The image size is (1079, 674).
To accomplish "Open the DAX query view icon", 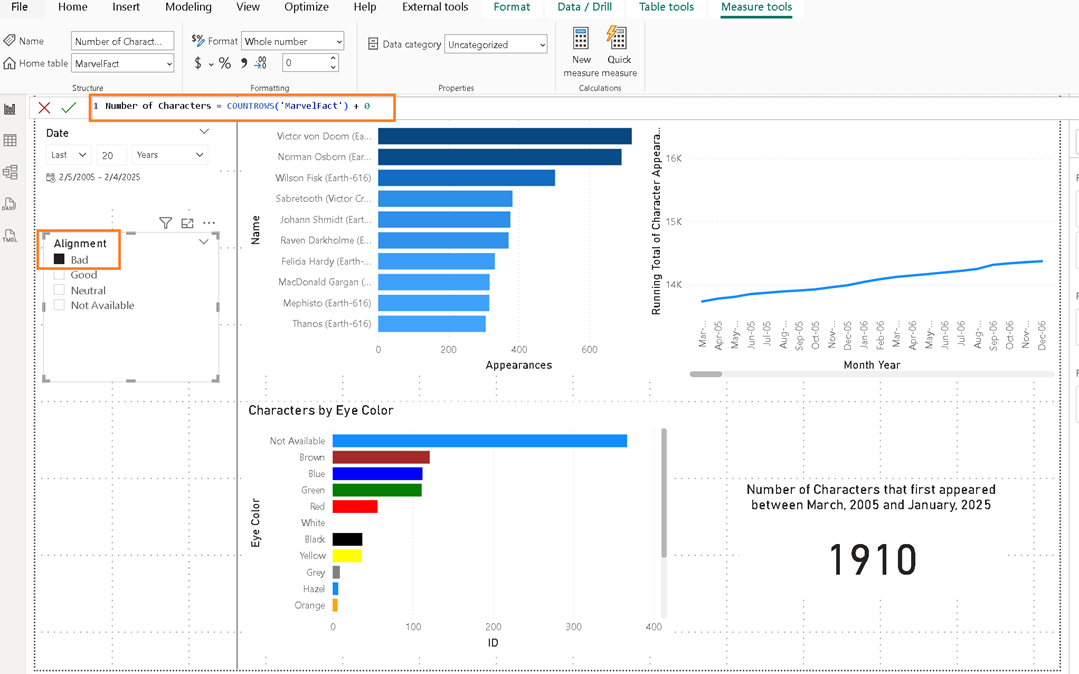I will tap(10, 204).
